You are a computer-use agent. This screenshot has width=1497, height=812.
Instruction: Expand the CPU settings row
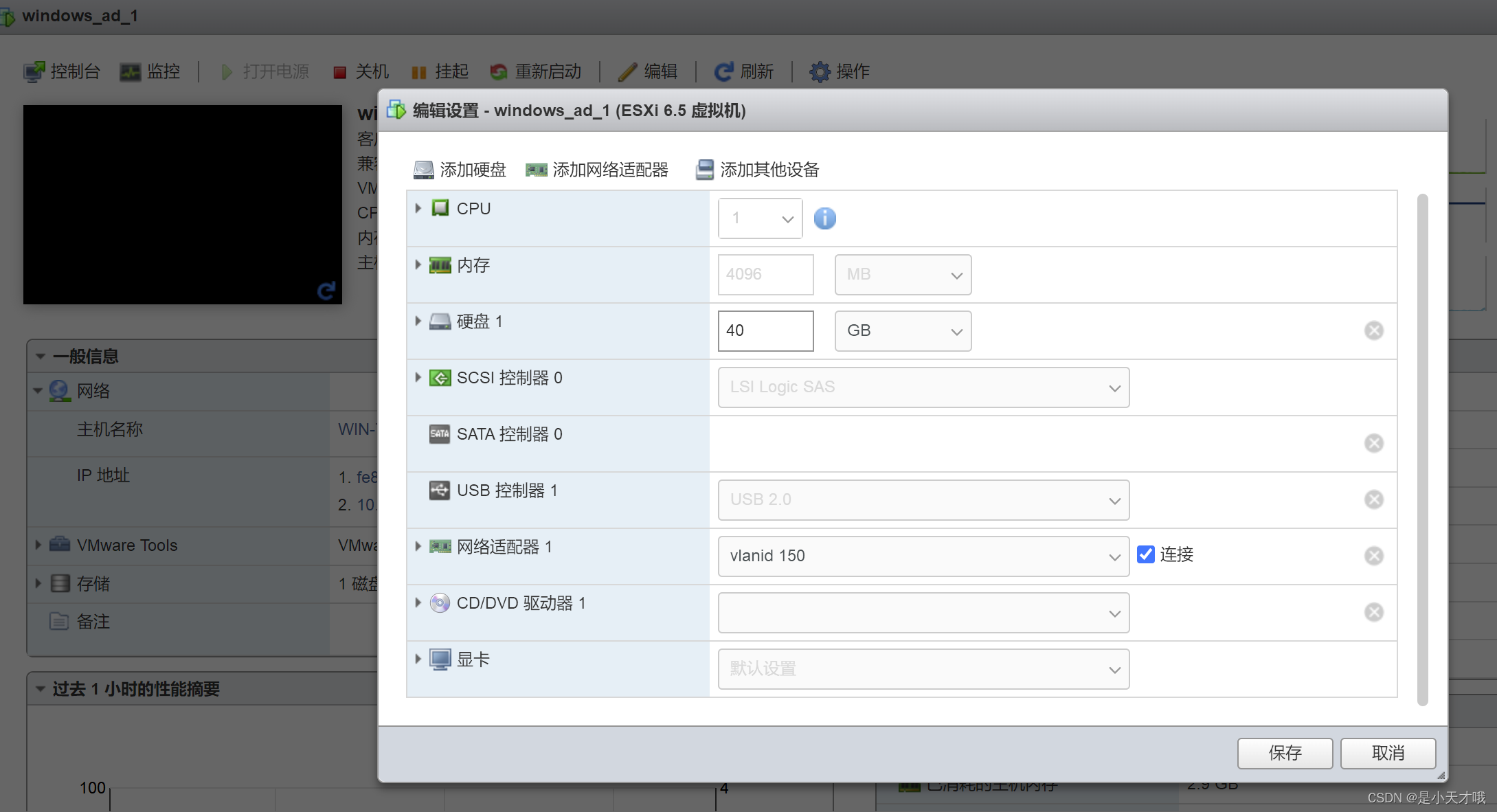tap(418, 208)
